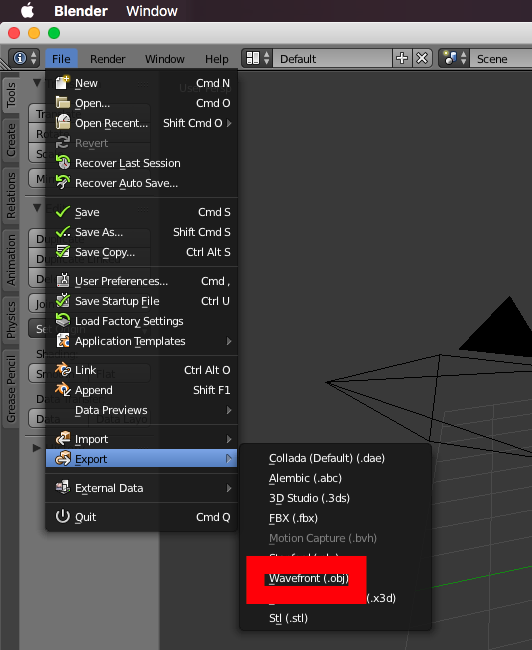This screenshot has height=650, width=532.
Task: Export as Collada (Default) (.dae)
Action: tap(336, 458)
